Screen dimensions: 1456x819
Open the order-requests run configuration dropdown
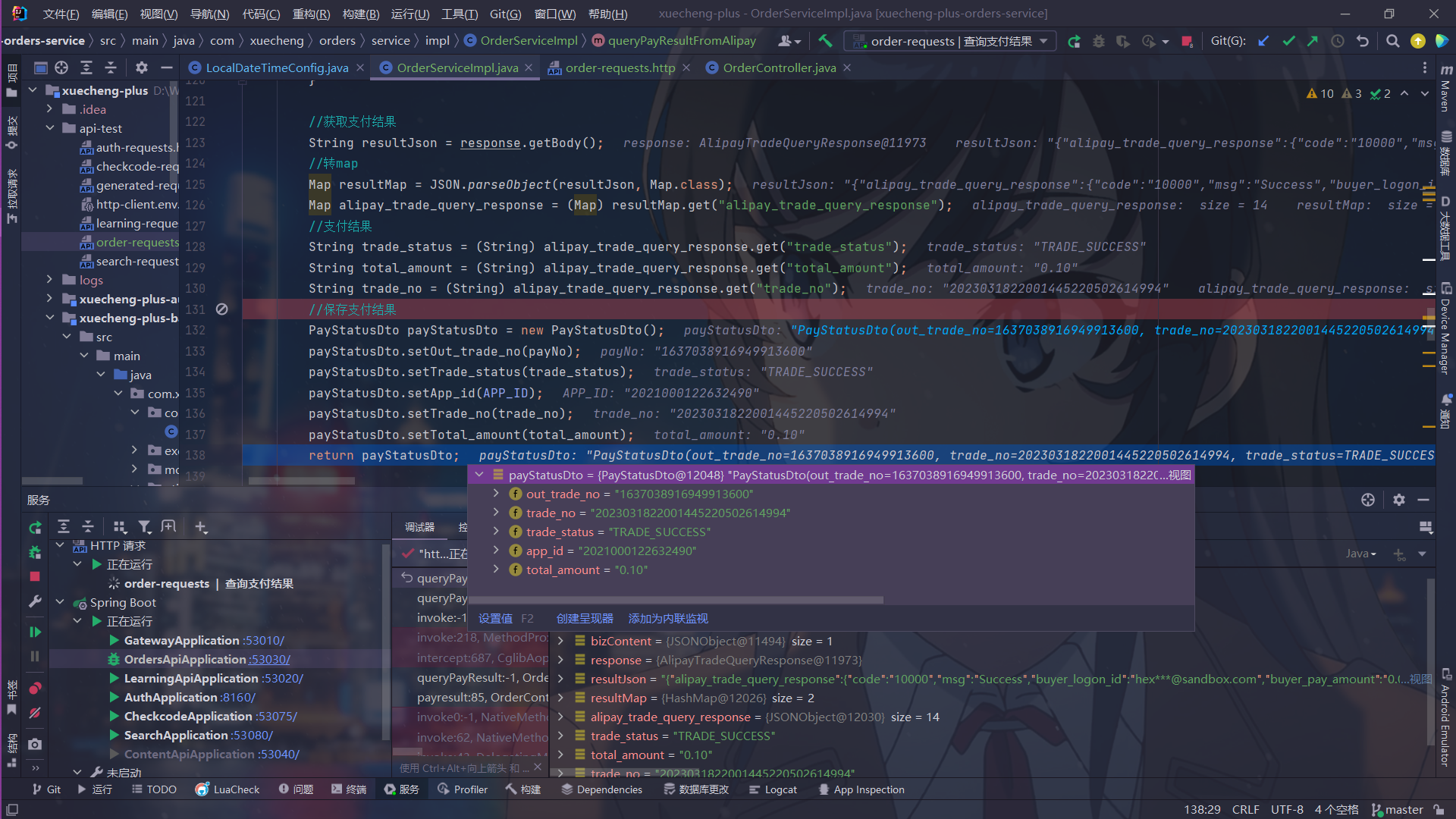(951, 41)
